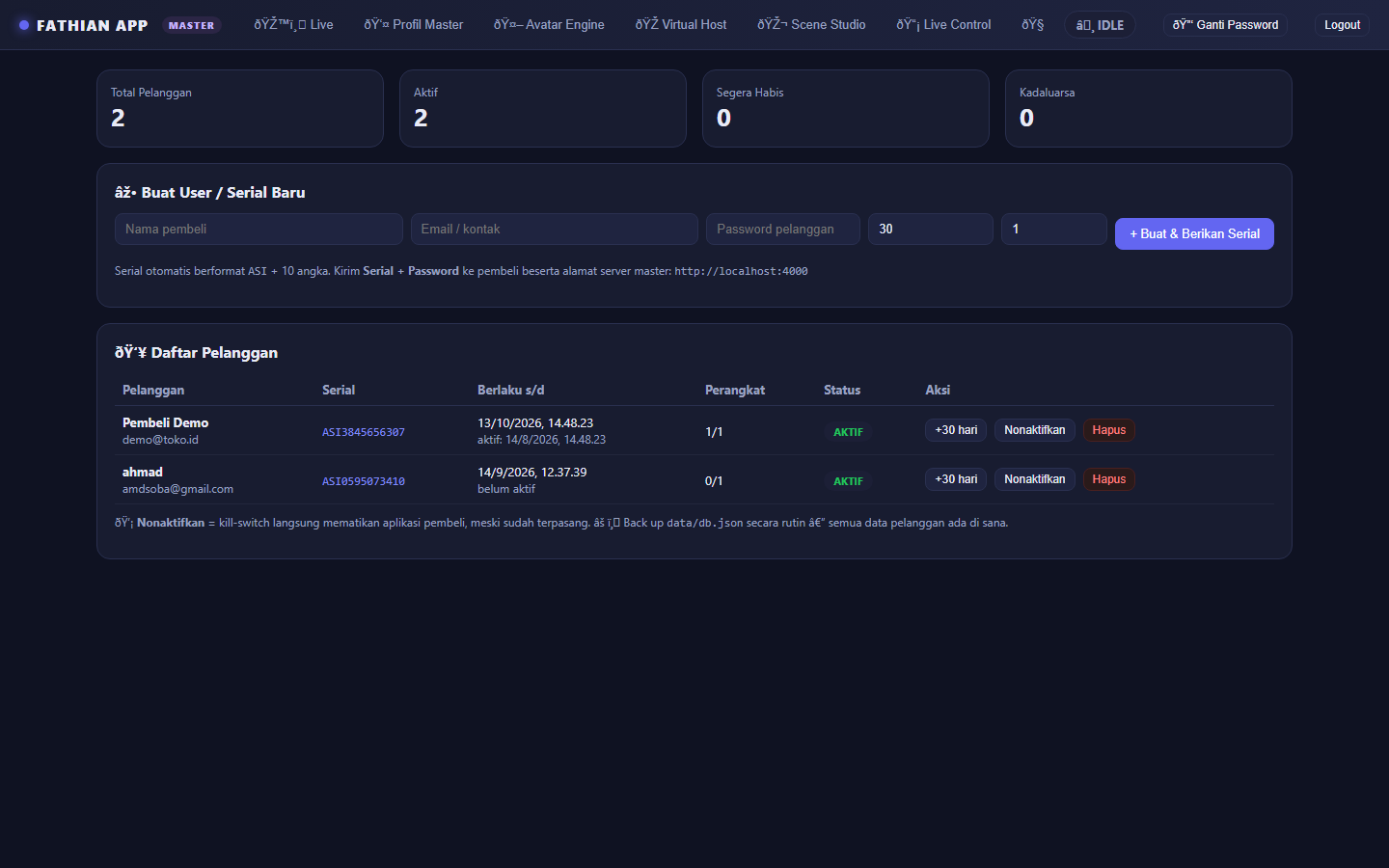Select the duration field showing 30

click(931, 230)
